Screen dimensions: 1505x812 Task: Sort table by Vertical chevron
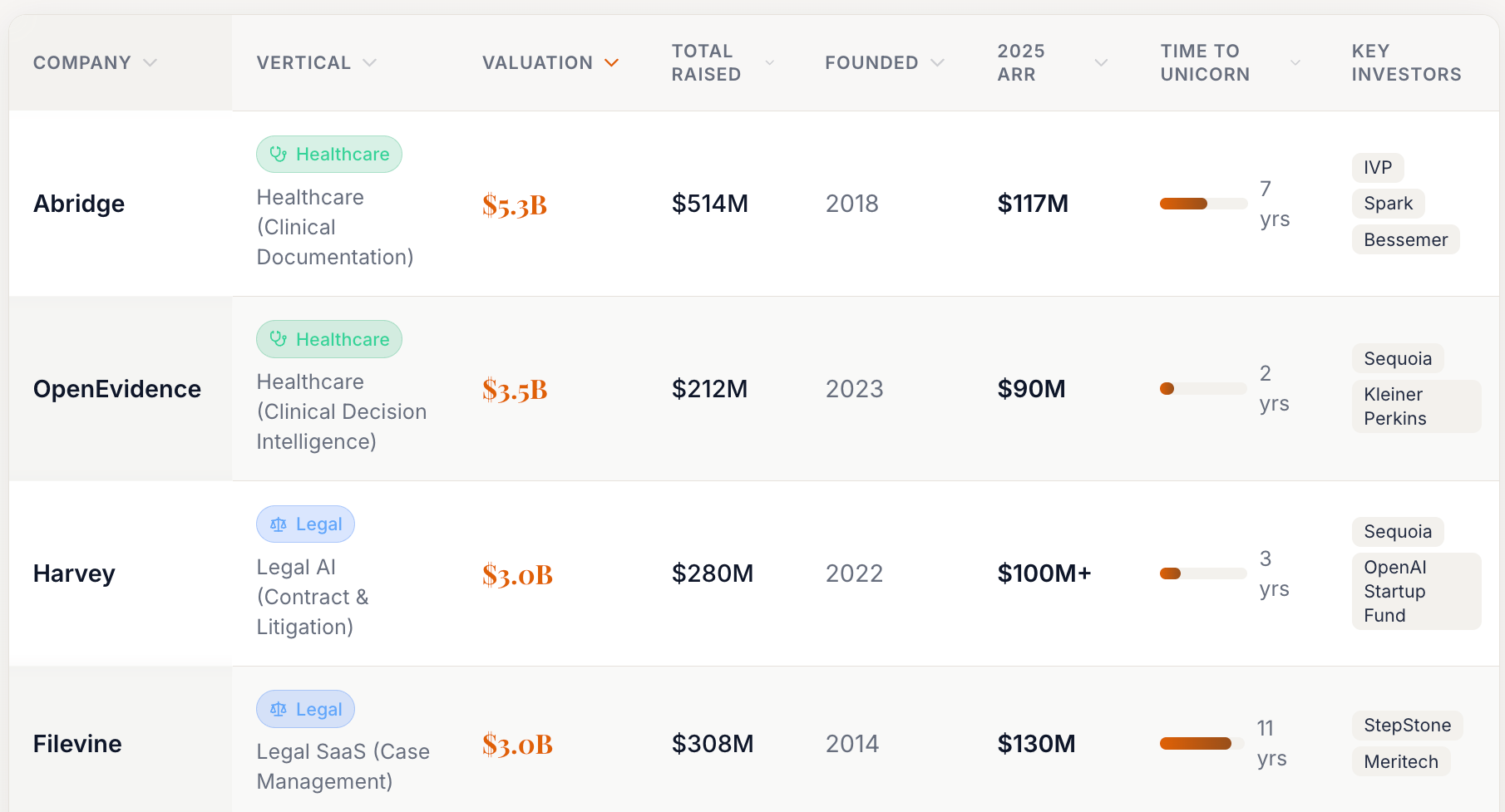tap(370, 63)
